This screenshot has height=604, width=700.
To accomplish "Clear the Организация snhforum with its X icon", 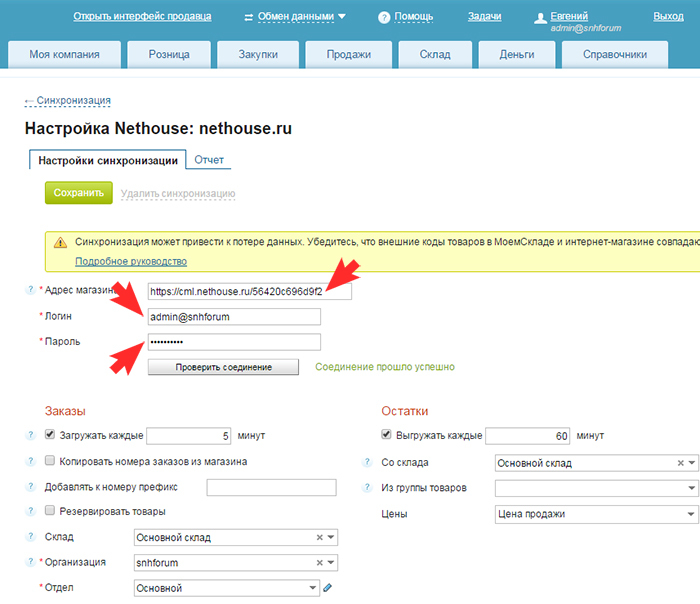I will pyautogui.click(x=320, y=563).
